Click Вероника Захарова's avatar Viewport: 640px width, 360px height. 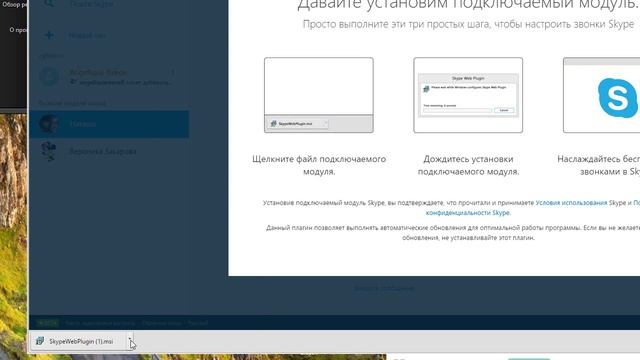49,151
